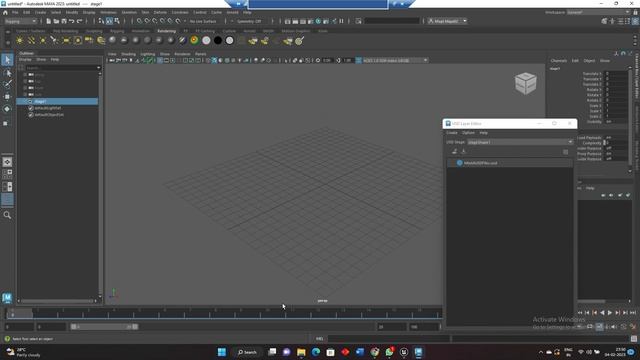Viewport: 640px width, 360px height.
Task: Toggle snap to view planes
Action: pos(171,21)
